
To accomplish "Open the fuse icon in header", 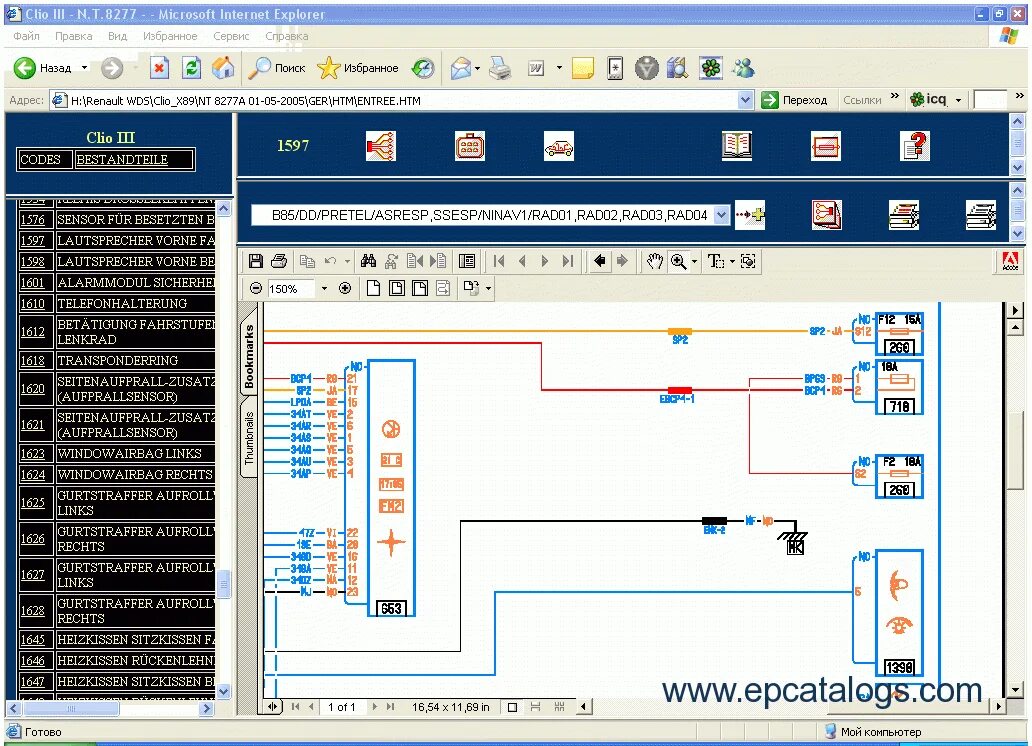I will click(x=825, y=146).
